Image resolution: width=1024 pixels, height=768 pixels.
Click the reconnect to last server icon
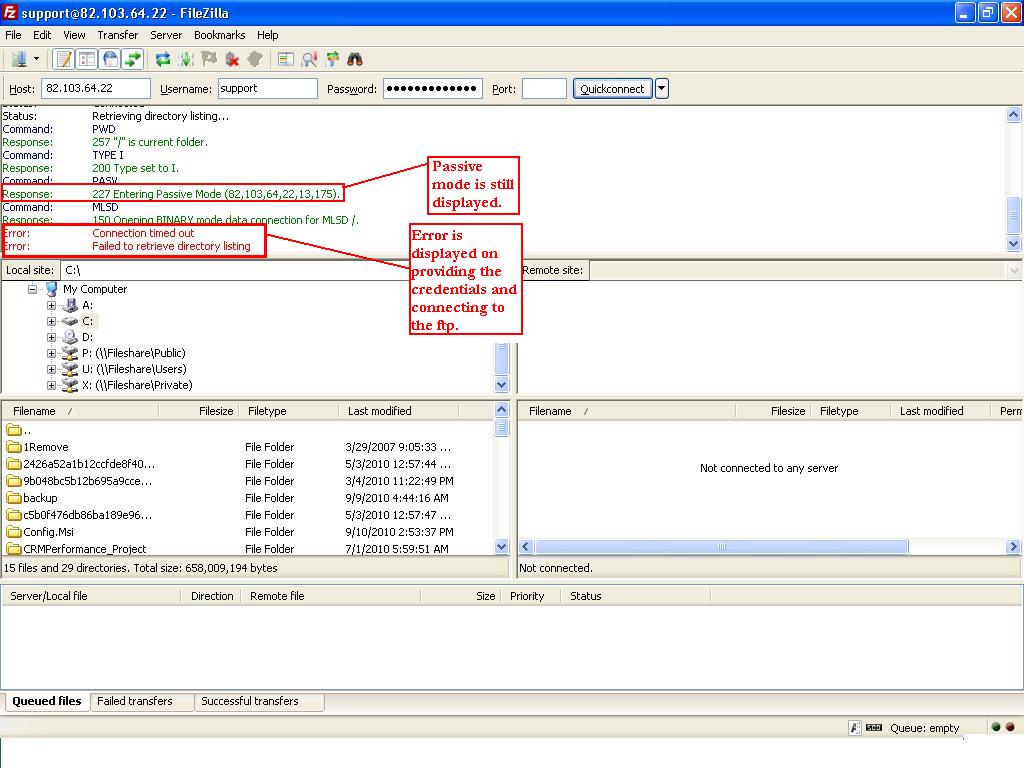(255, 59)
